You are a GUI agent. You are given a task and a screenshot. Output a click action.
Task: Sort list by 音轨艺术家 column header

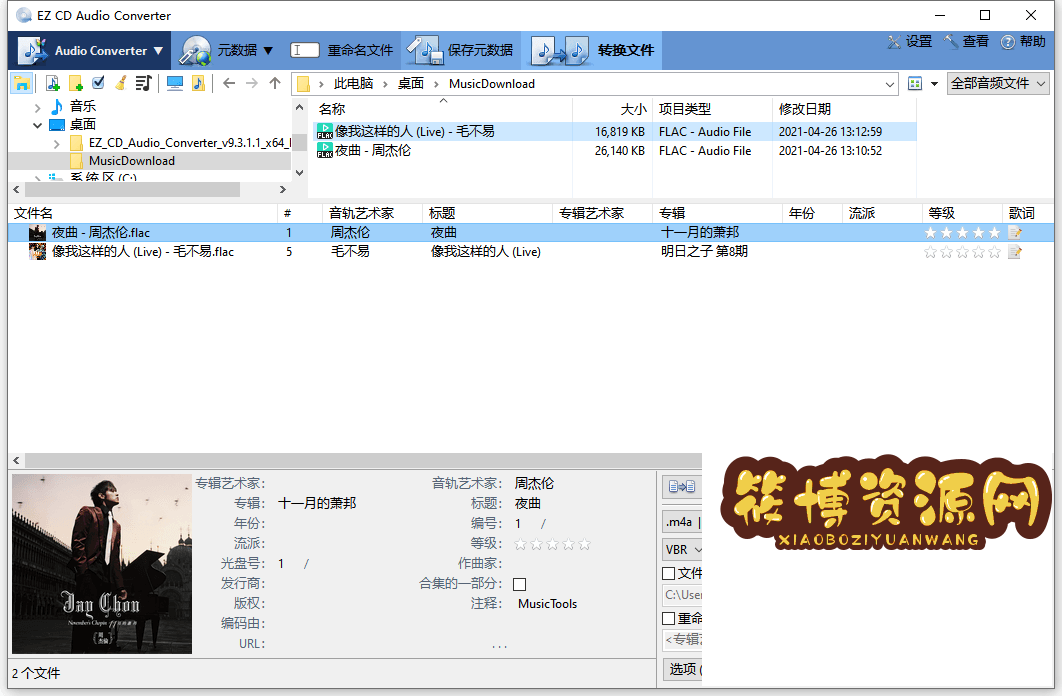click(372, 213)
